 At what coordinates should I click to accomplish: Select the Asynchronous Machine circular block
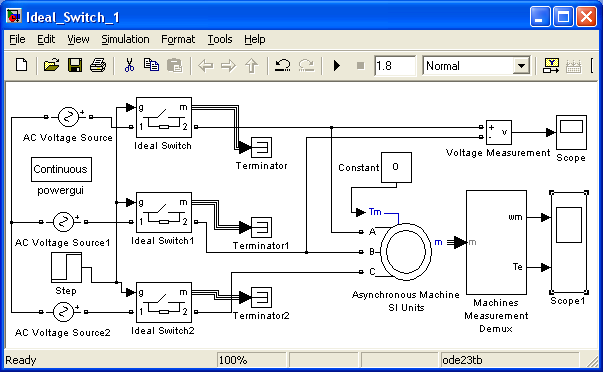pos(406,251)
